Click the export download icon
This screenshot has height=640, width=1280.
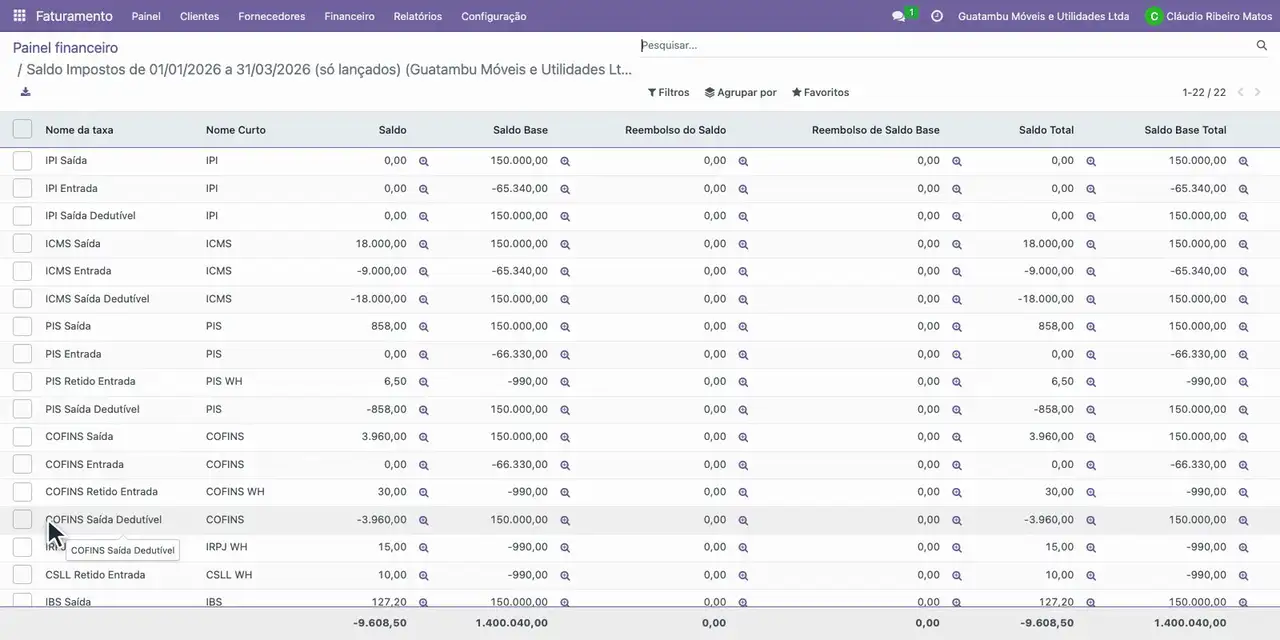coord(25,92)
